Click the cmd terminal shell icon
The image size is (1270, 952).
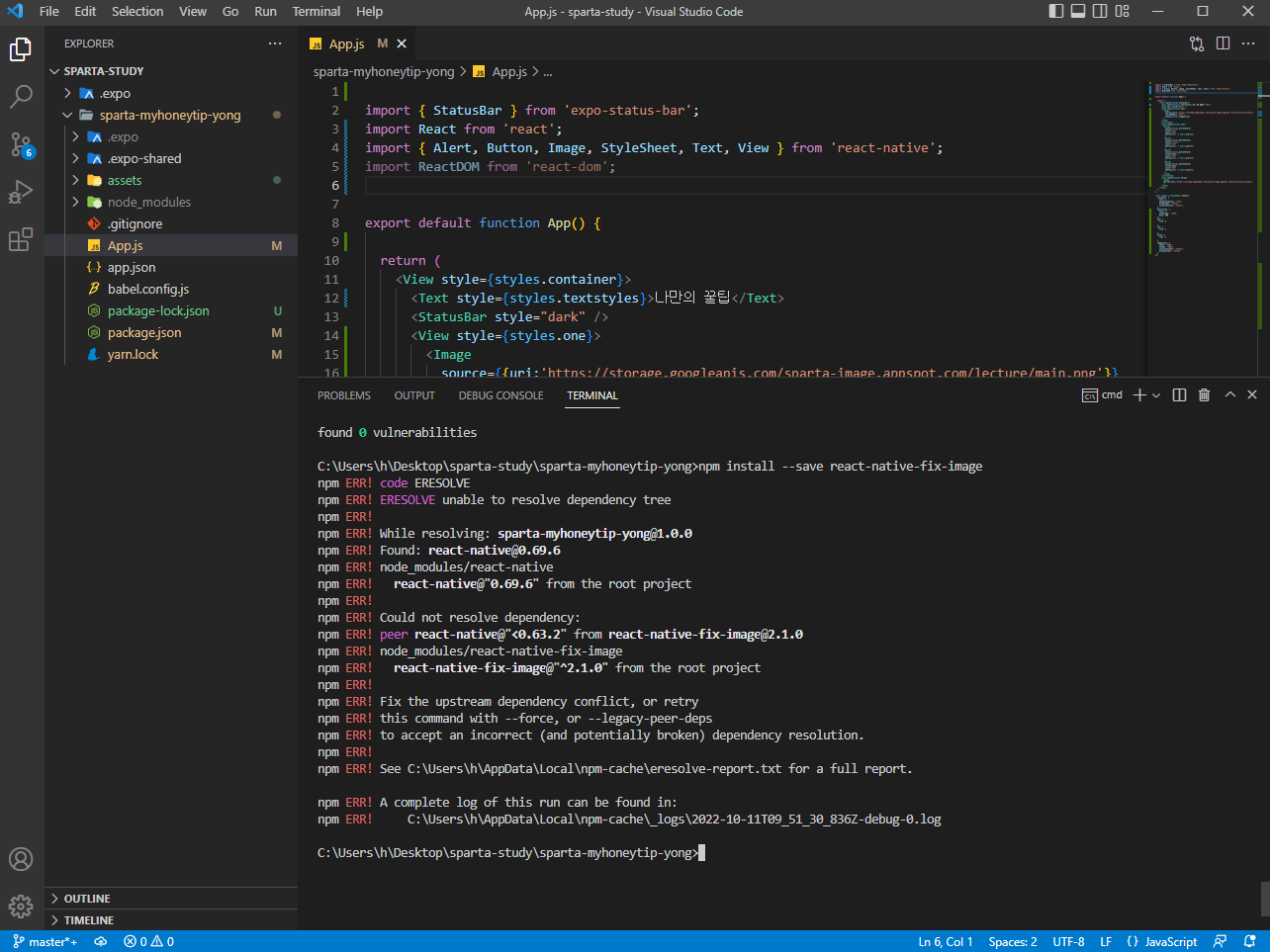click(1089, 395)
